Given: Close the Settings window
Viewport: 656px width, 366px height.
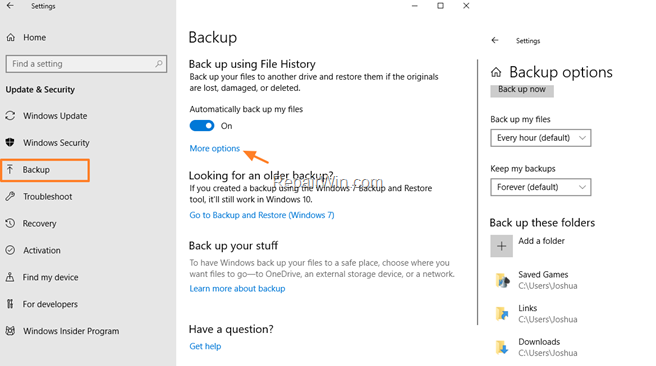Looking at the screenshot, I should coord(466,6).
